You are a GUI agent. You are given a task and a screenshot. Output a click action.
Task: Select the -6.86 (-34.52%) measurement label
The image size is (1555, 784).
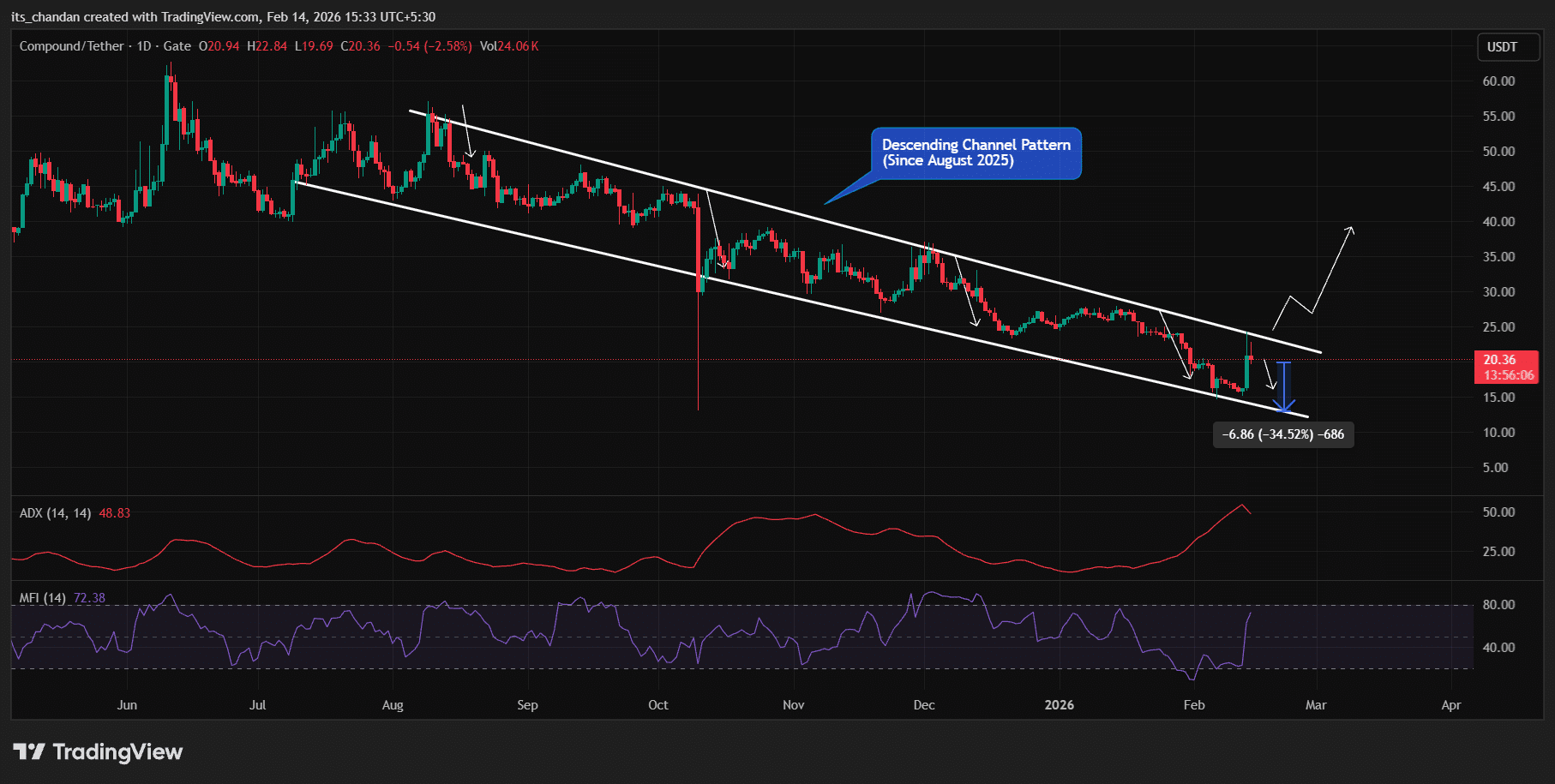1282,434
